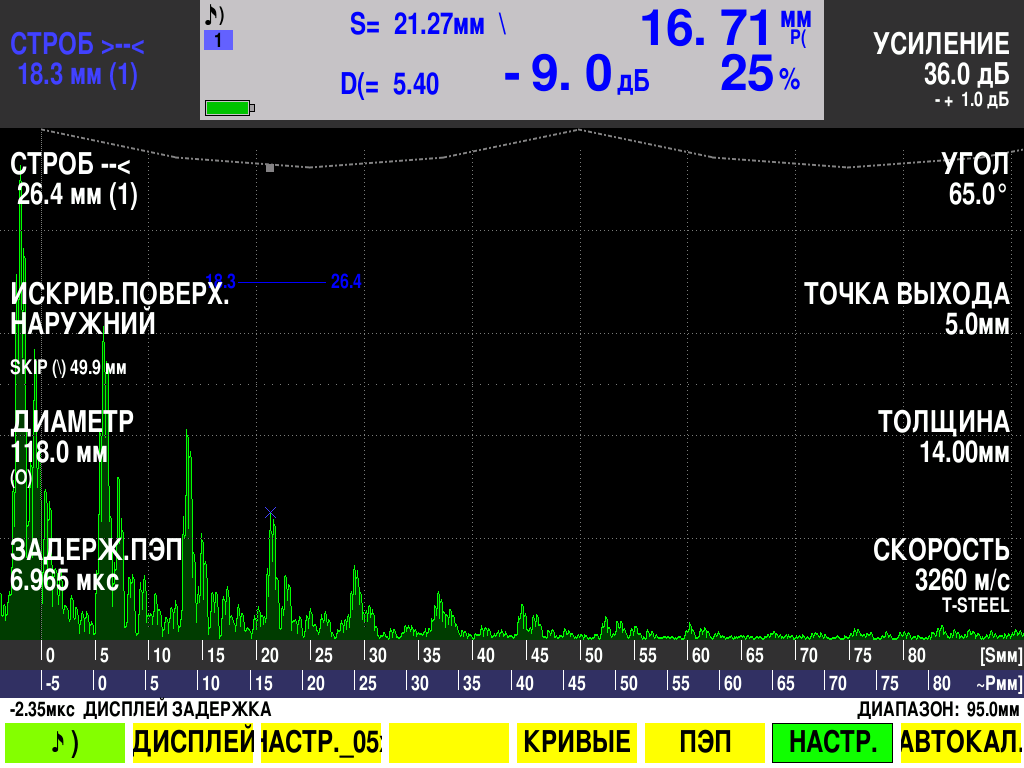The width and height of the screenshot is (1024, 768).
Task: Click the sound note icon in header
Action: (x=215, y=15)
